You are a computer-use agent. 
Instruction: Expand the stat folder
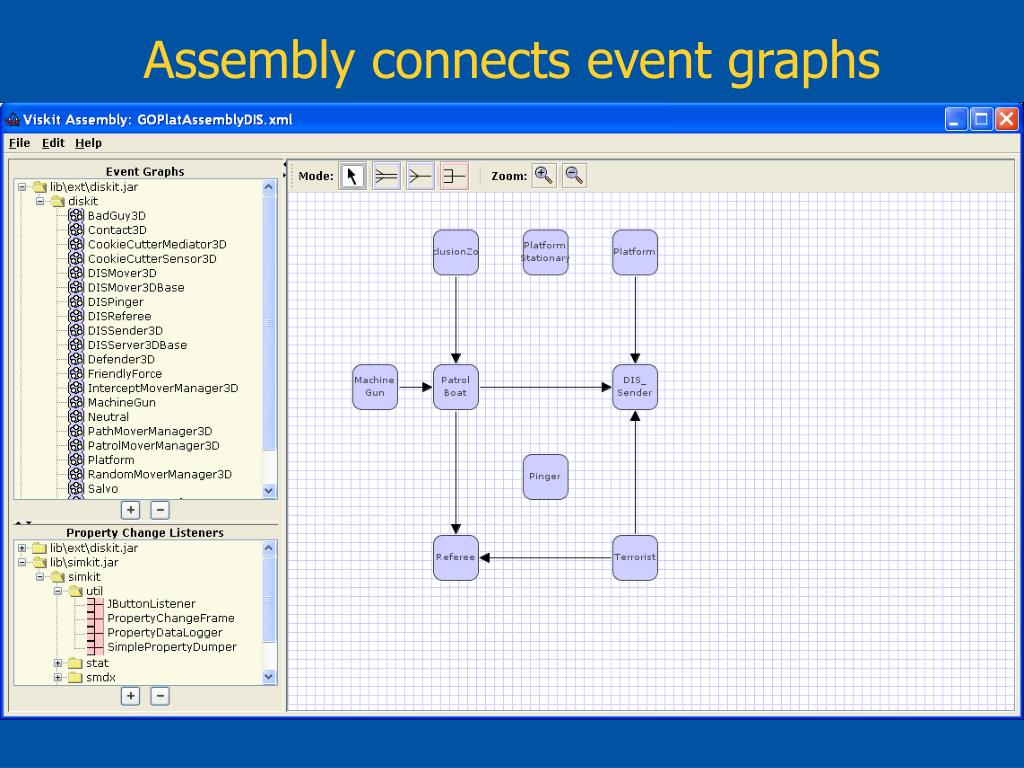click(x=59, y=663)
